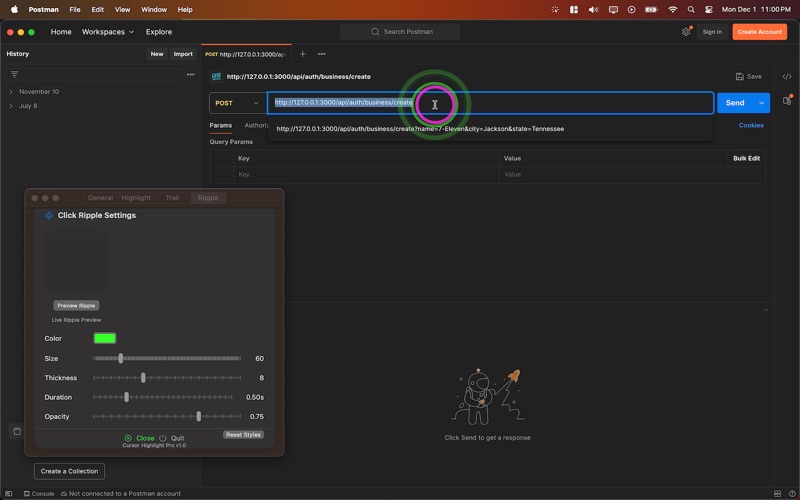Open a new request tab with plus icon
The width and height of the screenshot is (800, 500).
303,54
